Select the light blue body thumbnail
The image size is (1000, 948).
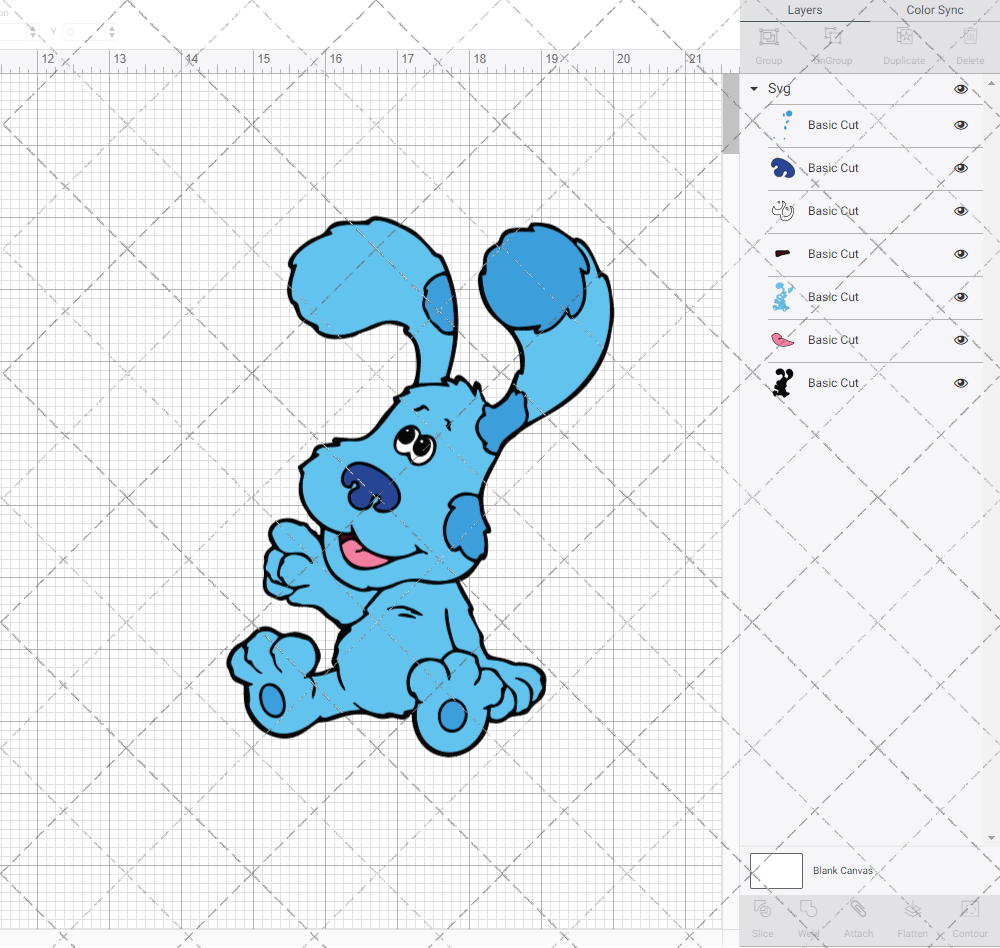783,297
